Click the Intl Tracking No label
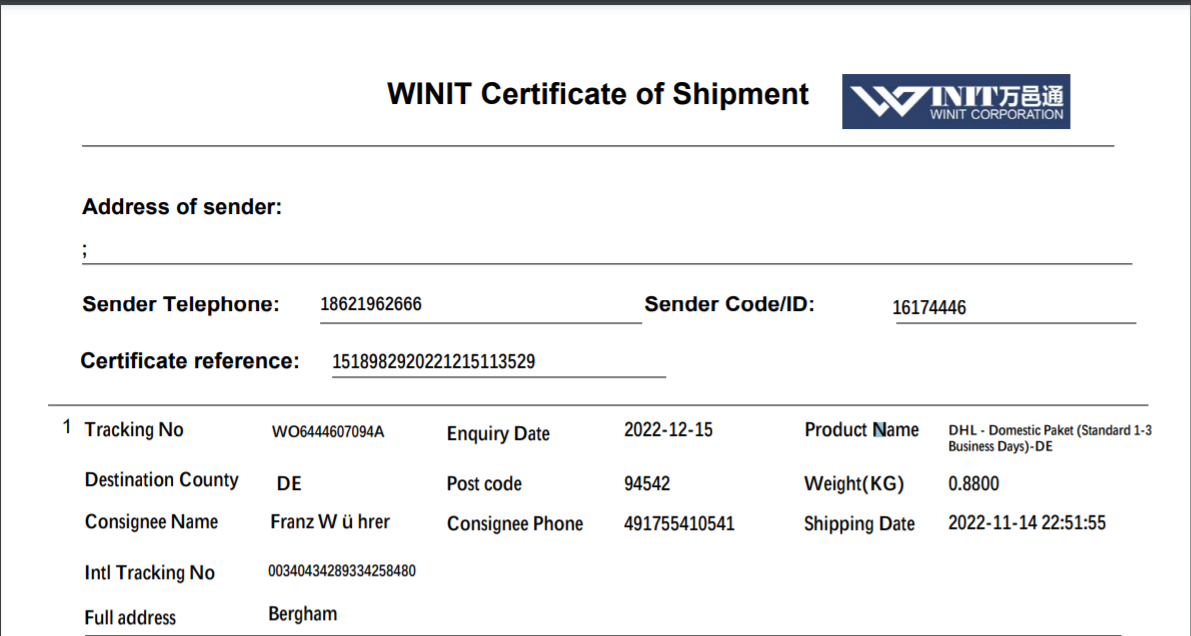This screenshot has width=1191, height=636. pyautogui.click(x=150, y=573)
